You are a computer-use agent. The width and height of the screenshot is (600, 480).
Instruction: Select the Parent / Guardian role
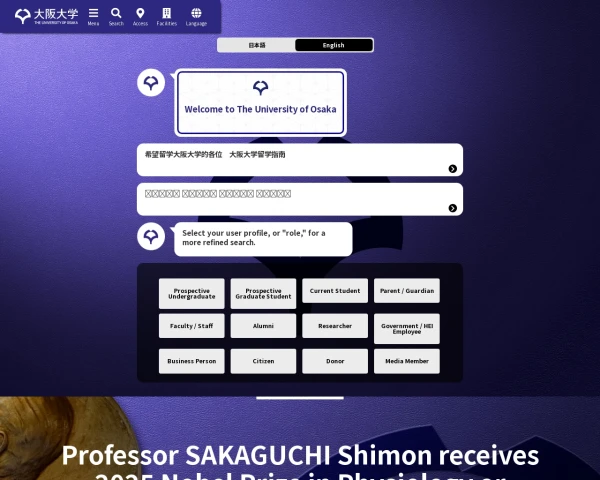point(407,291)
